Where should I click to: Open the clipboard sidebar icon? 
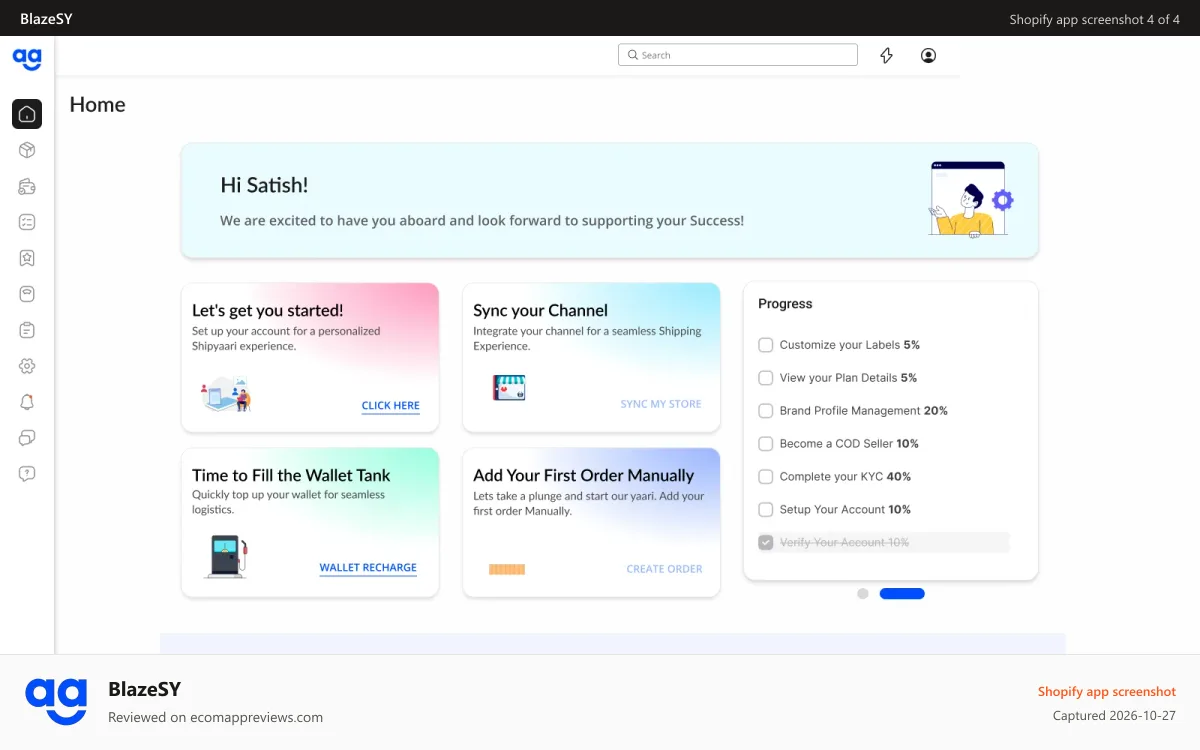(27, 330)
